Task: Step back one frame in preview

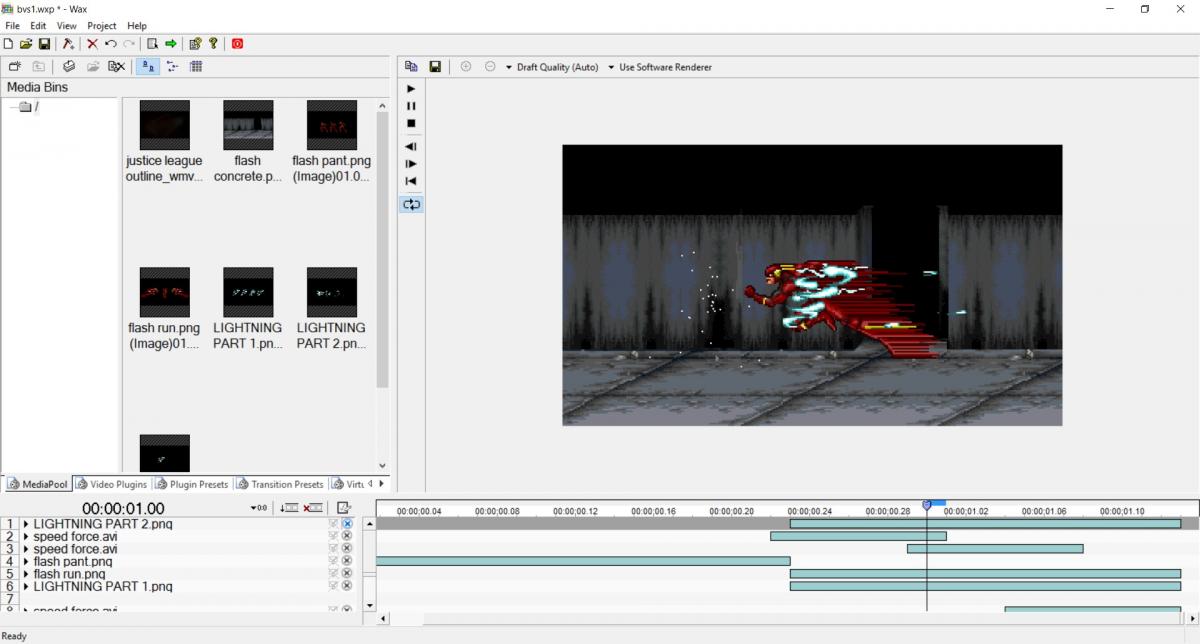Action: click(411, 147)
